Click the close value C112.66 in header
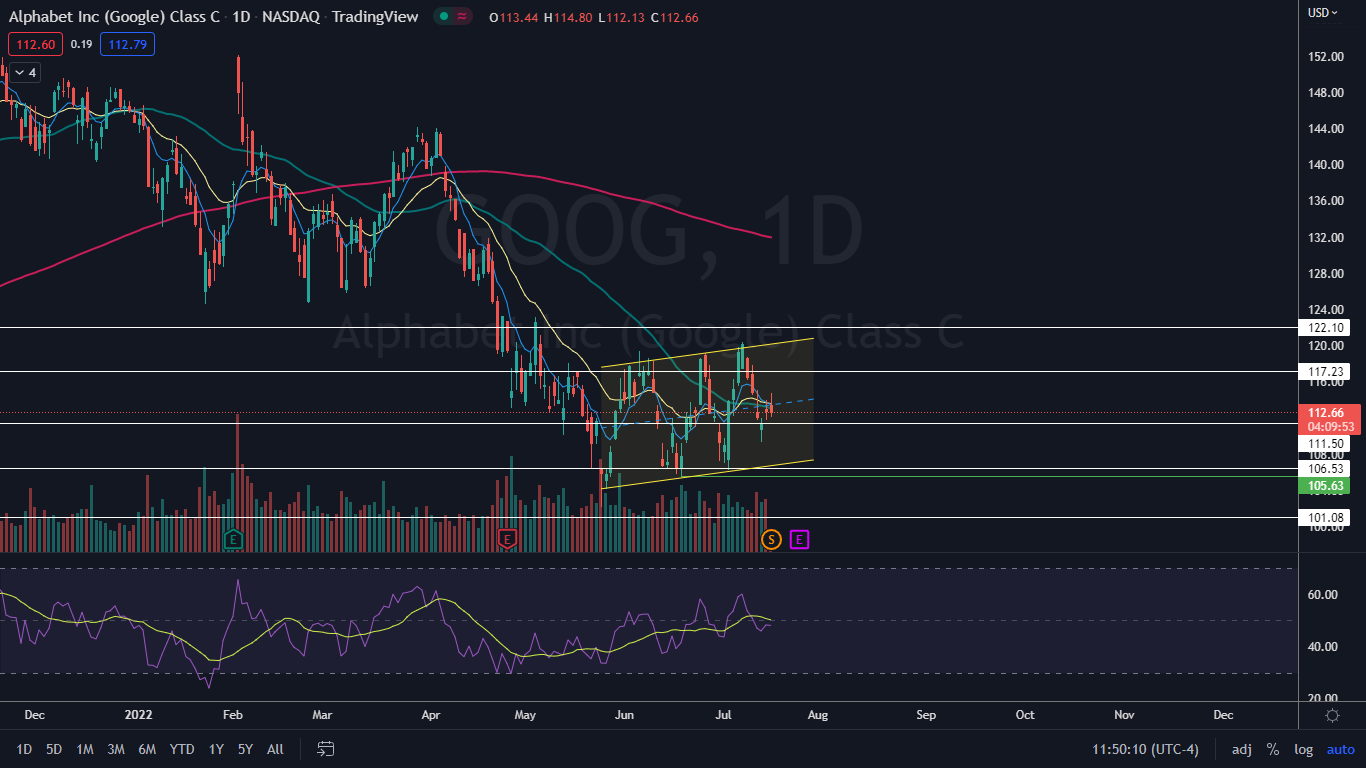1366x768 pixels. [x=675, y=17]
